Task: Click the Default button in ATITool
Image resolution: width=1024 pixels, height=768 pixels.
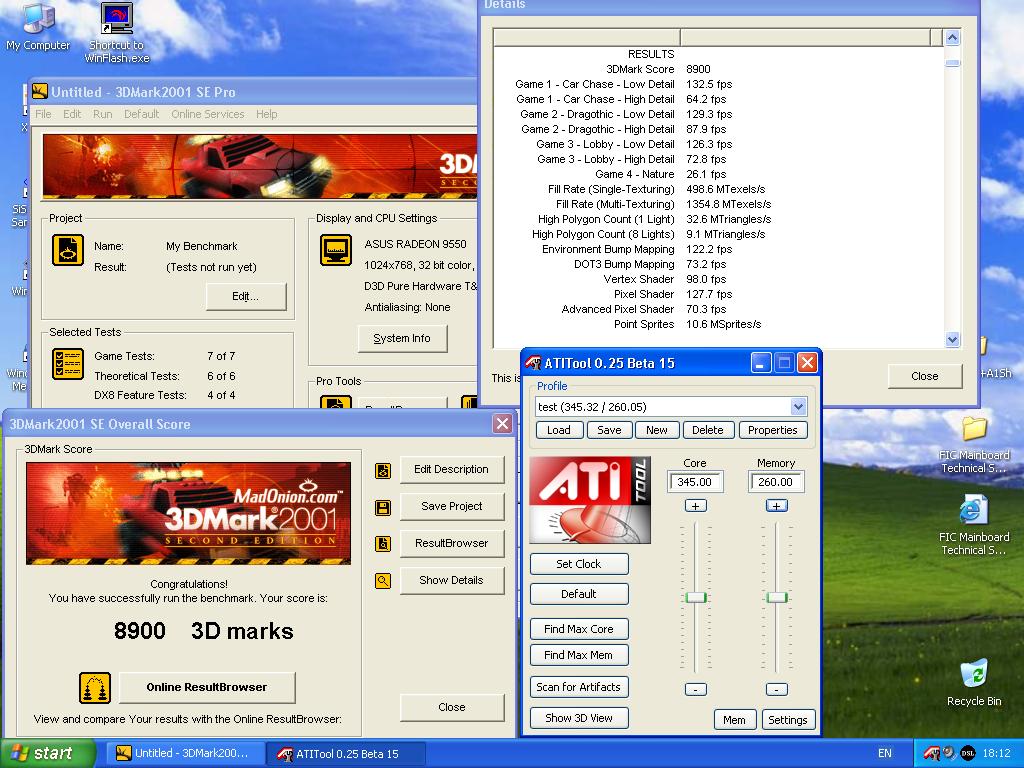Action: click(x=579, y=594)
